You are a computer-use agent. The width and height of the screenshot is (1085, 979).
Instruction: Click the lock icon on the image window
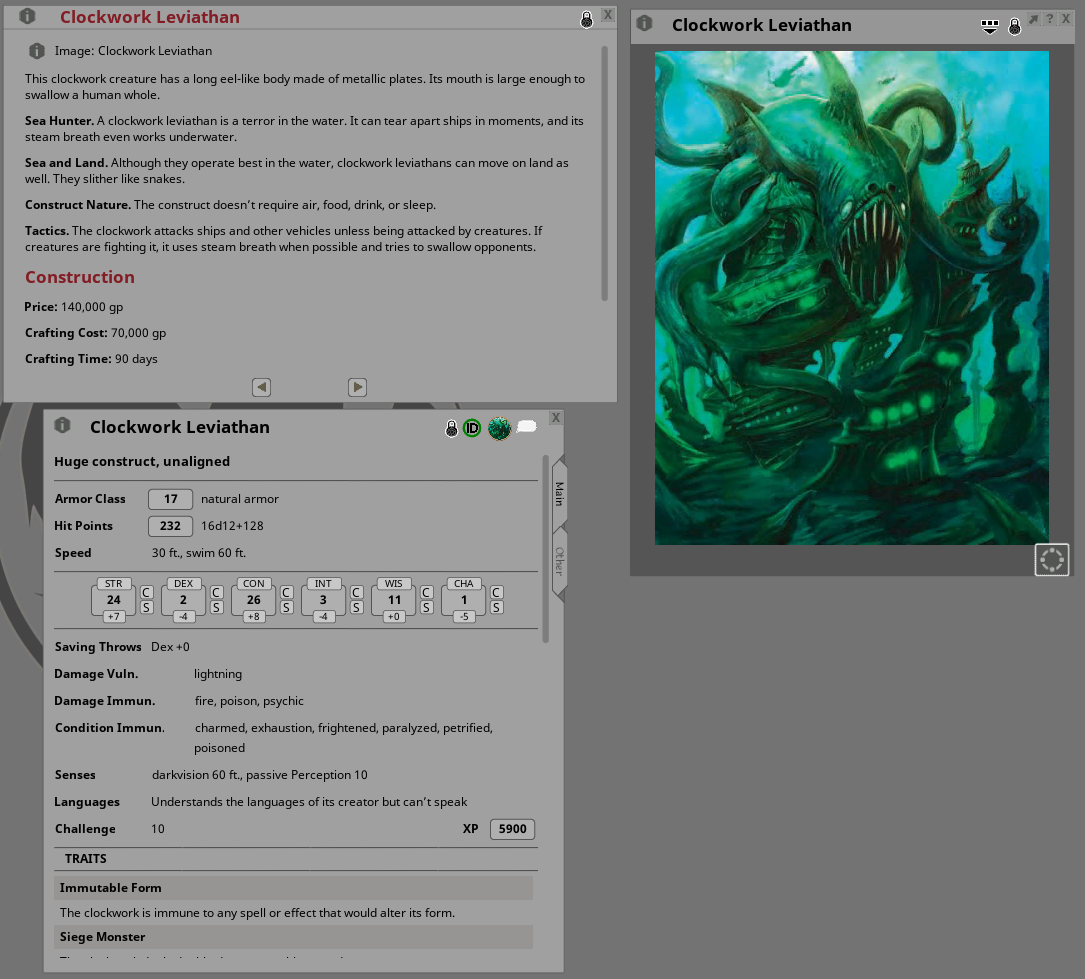point(1014,26)
